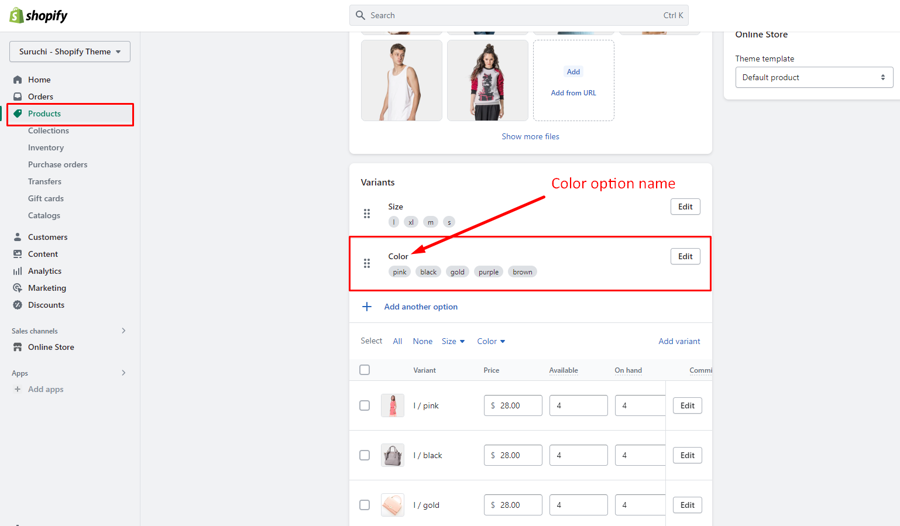900x526 pixels.
Task: Go to Collections in the sidebar
Action: point(48,131)
